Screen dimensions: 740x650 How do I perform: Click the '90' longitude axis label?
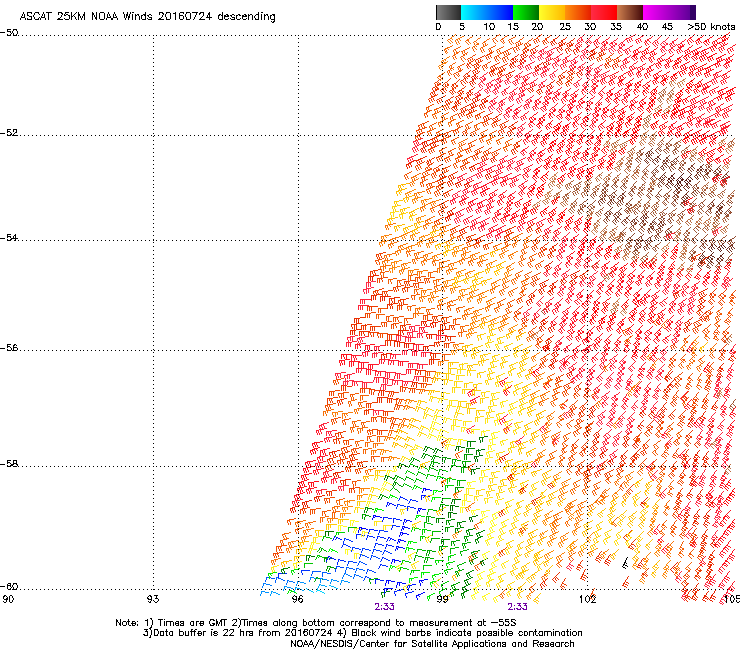pos(8,599)
